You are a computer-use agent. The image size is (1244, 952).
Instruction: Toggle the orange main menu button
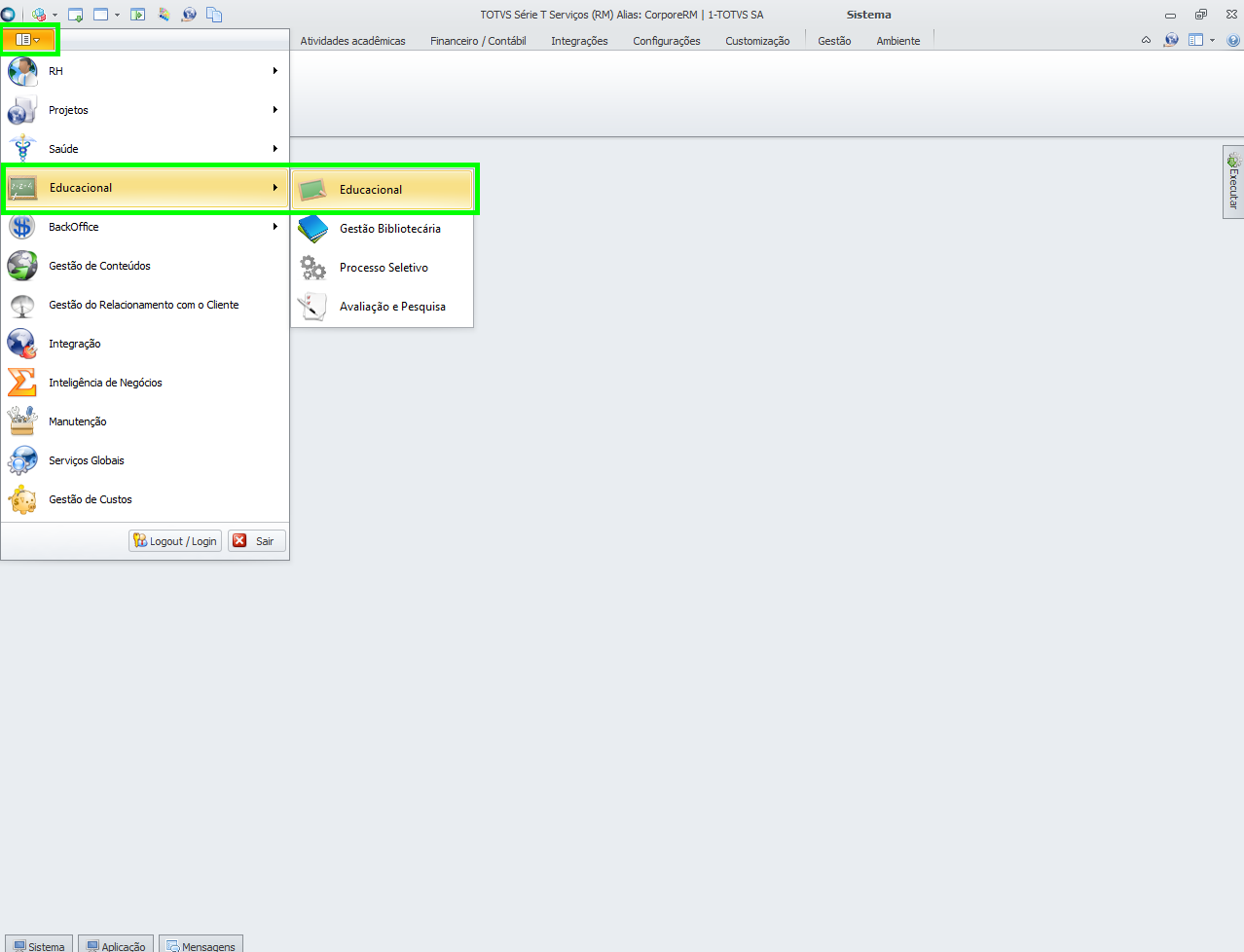coord(28,39)
